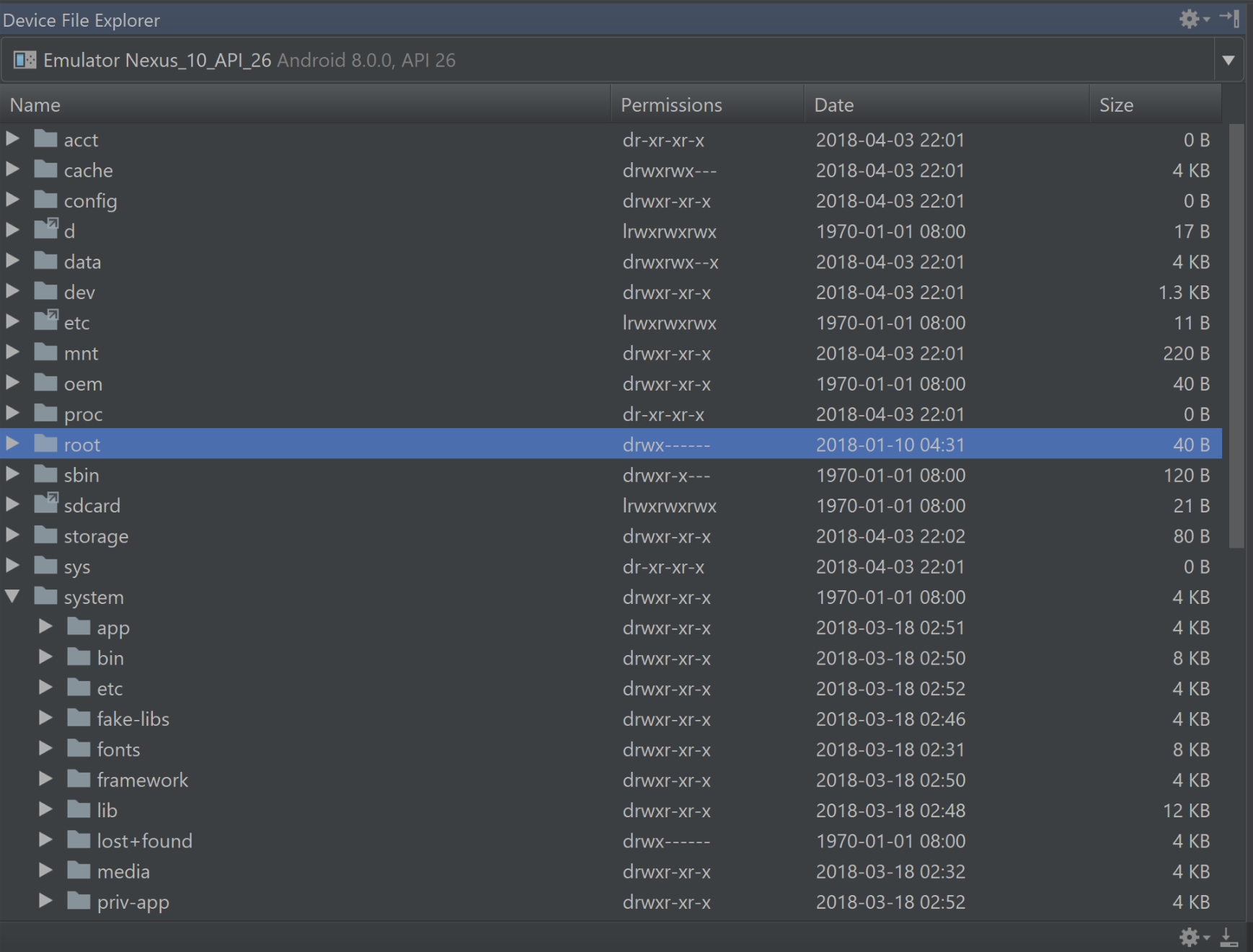Click root's drwx------ permissions cell
Screen dimensions: 1253x952
click(x=666, y=445)
